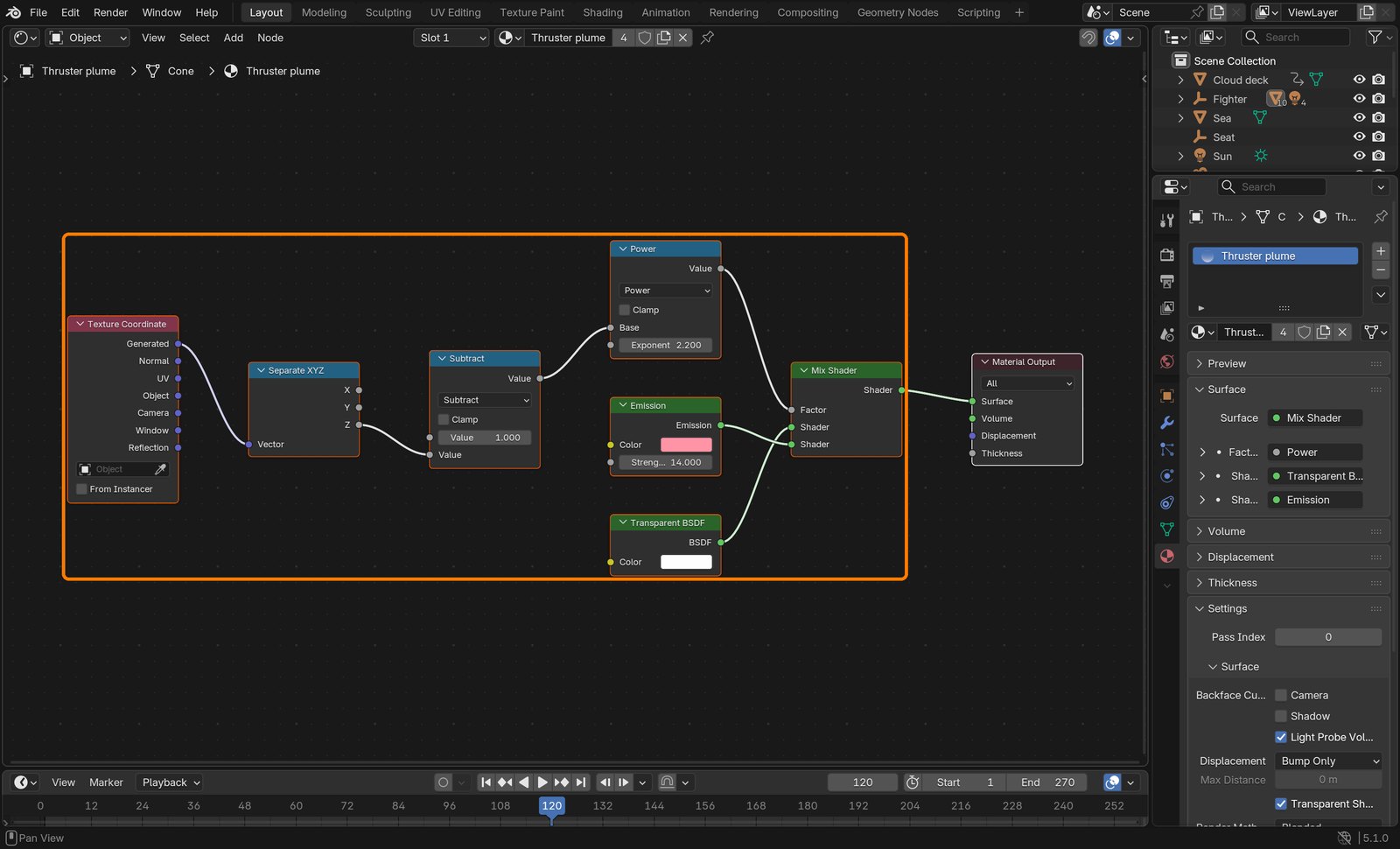1400x849 pixels.
Task: Toggle the node editor overlays button
Action: (1112, 38)
